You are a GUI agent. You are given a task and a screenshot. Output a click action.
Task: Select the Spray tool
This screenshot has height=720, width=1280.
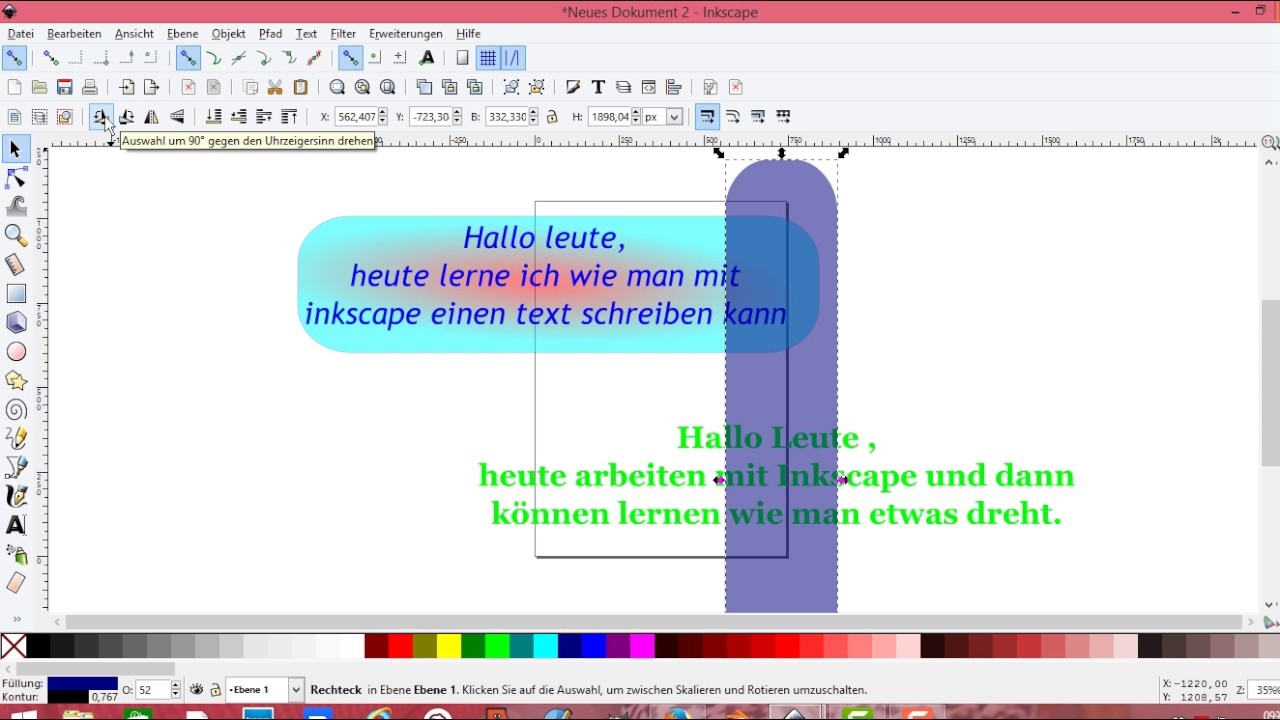15,553
